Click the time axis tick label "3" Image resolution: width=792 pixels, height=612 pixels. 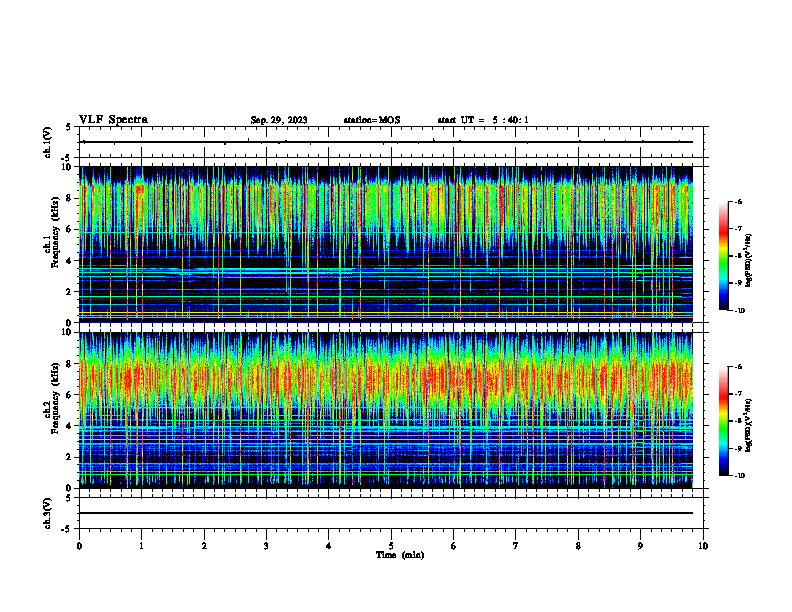266,546
